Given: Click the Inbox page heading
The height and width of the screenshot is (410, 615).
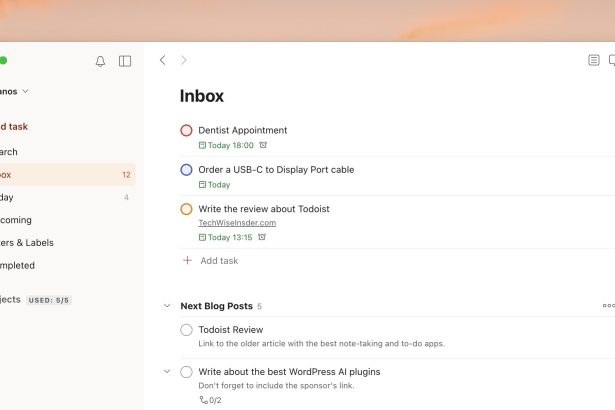Looking at the screenshot, I should pos(202,96).
